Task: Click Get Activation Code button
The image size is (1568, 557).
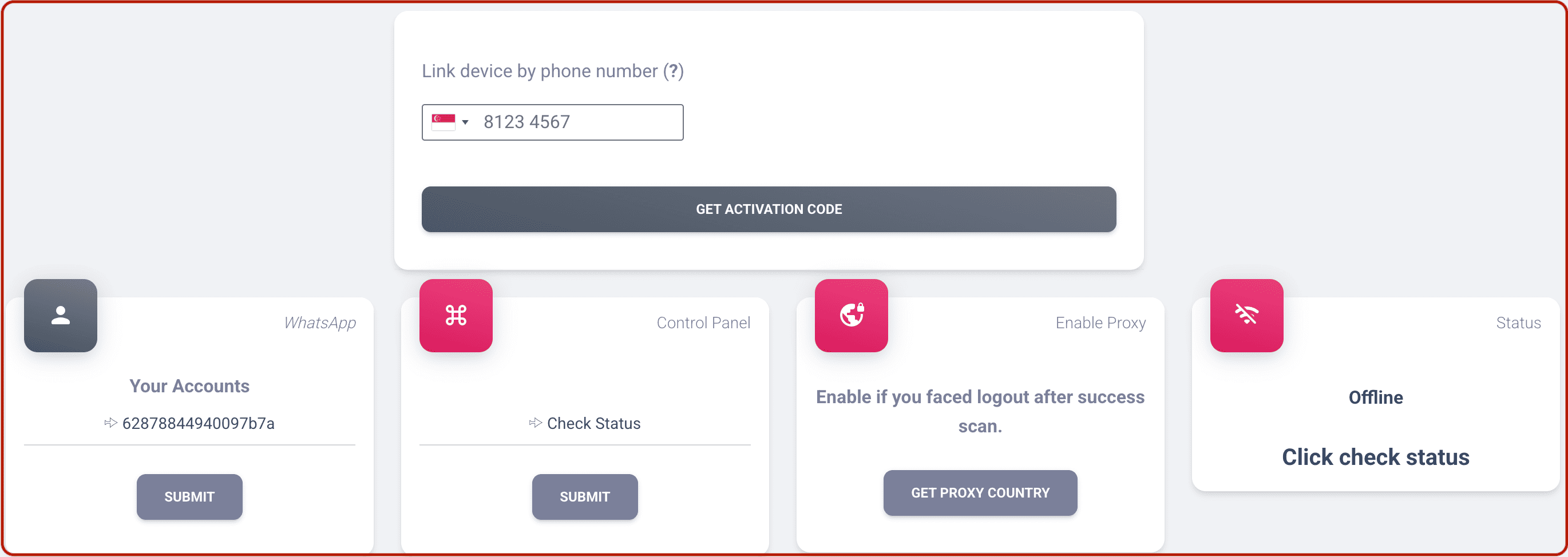Action: tap(769, 209)
